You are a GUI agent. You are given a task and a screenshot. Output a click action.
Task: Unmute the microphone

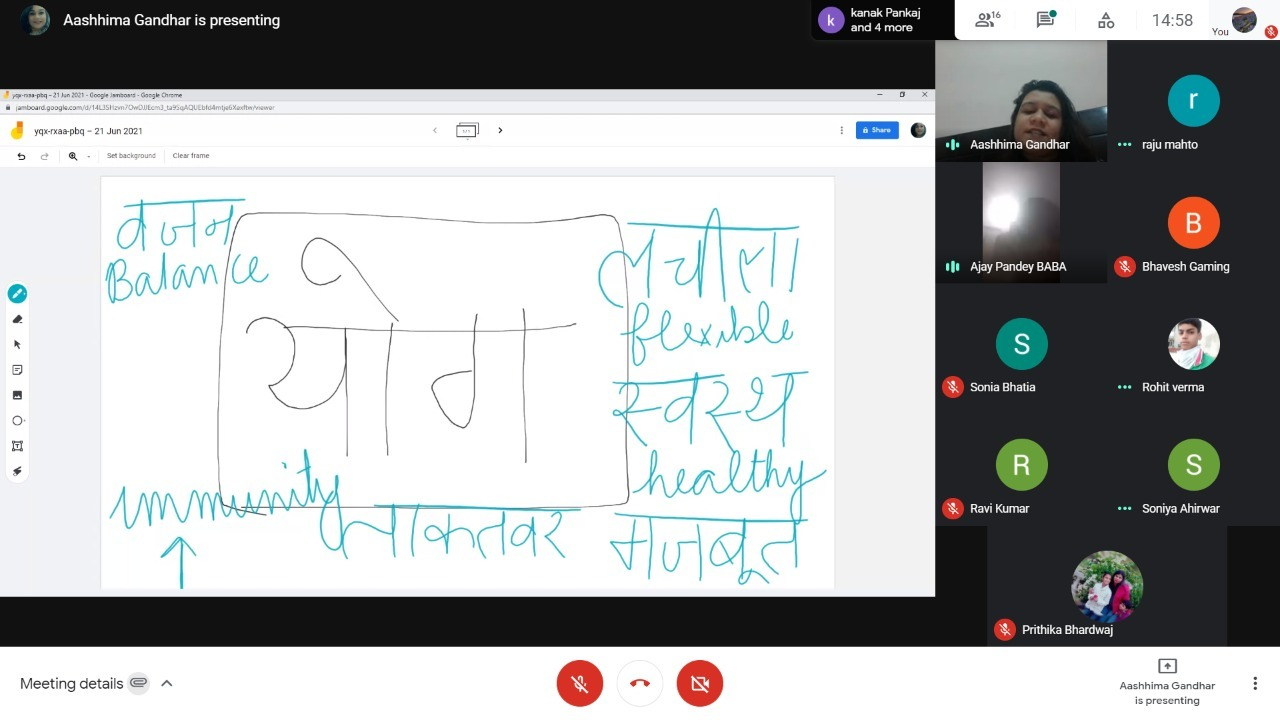580,684
